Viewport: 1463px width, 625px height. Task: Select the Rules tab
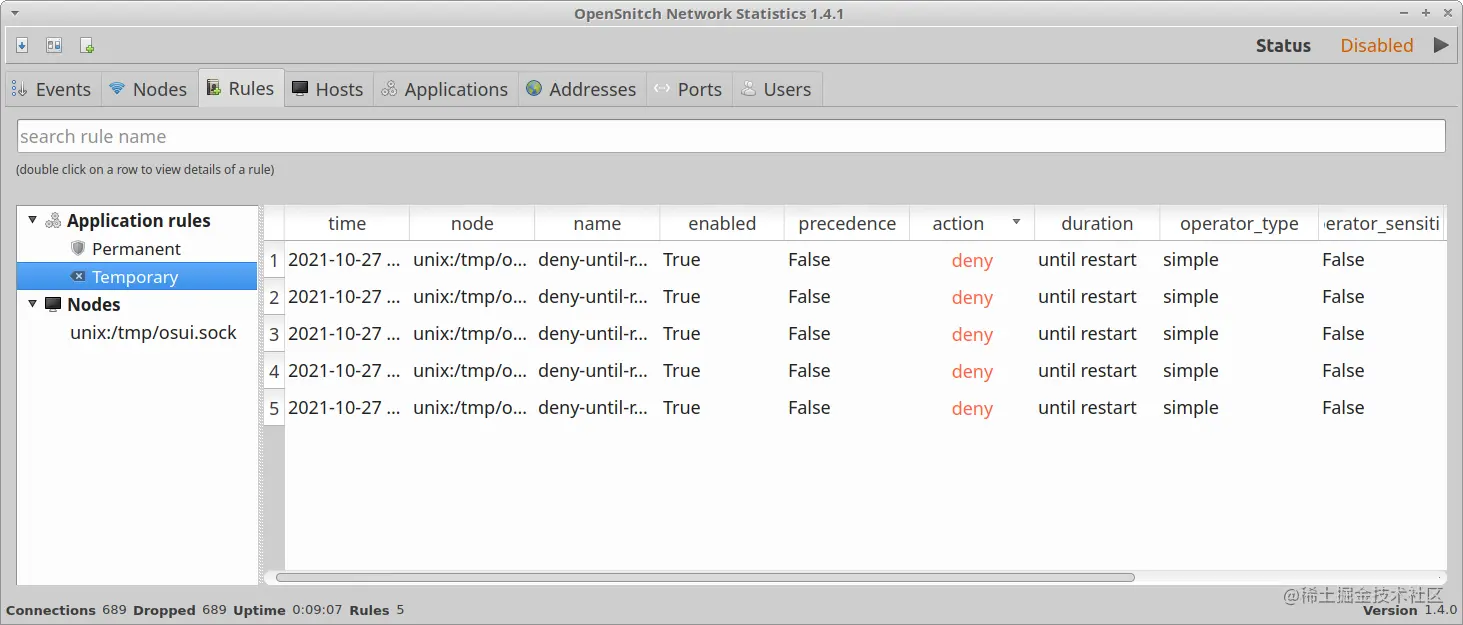(241, 88)
